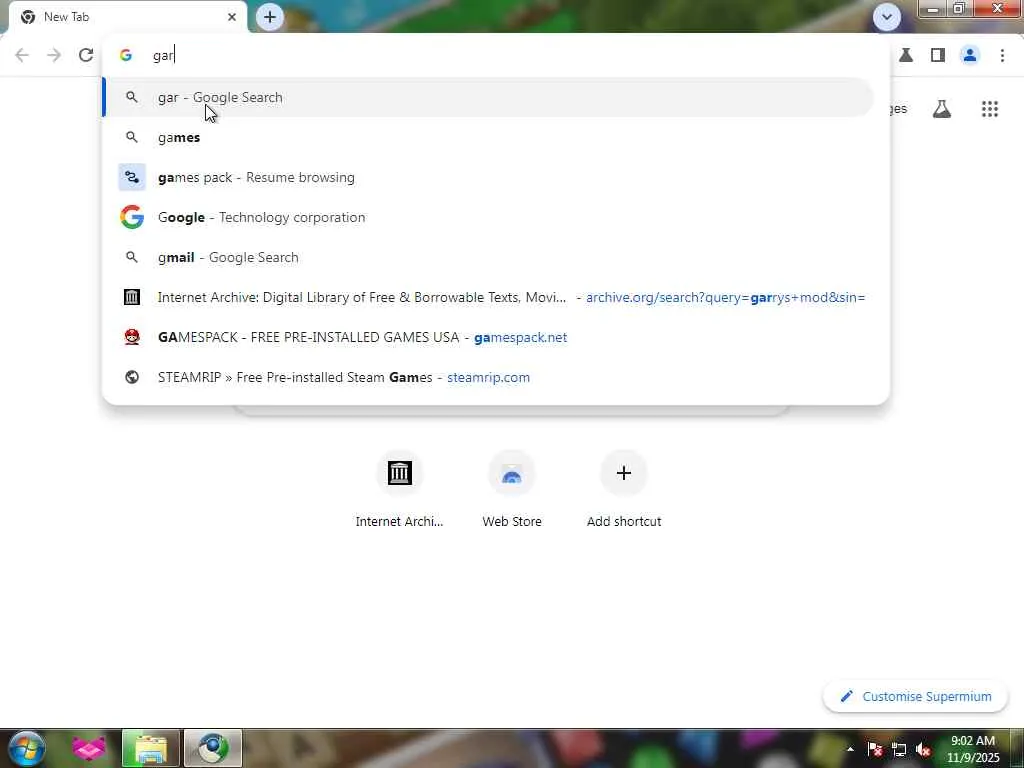Click the Customise Supermium button
The image size is (1024, 768).
pos(916,697)
